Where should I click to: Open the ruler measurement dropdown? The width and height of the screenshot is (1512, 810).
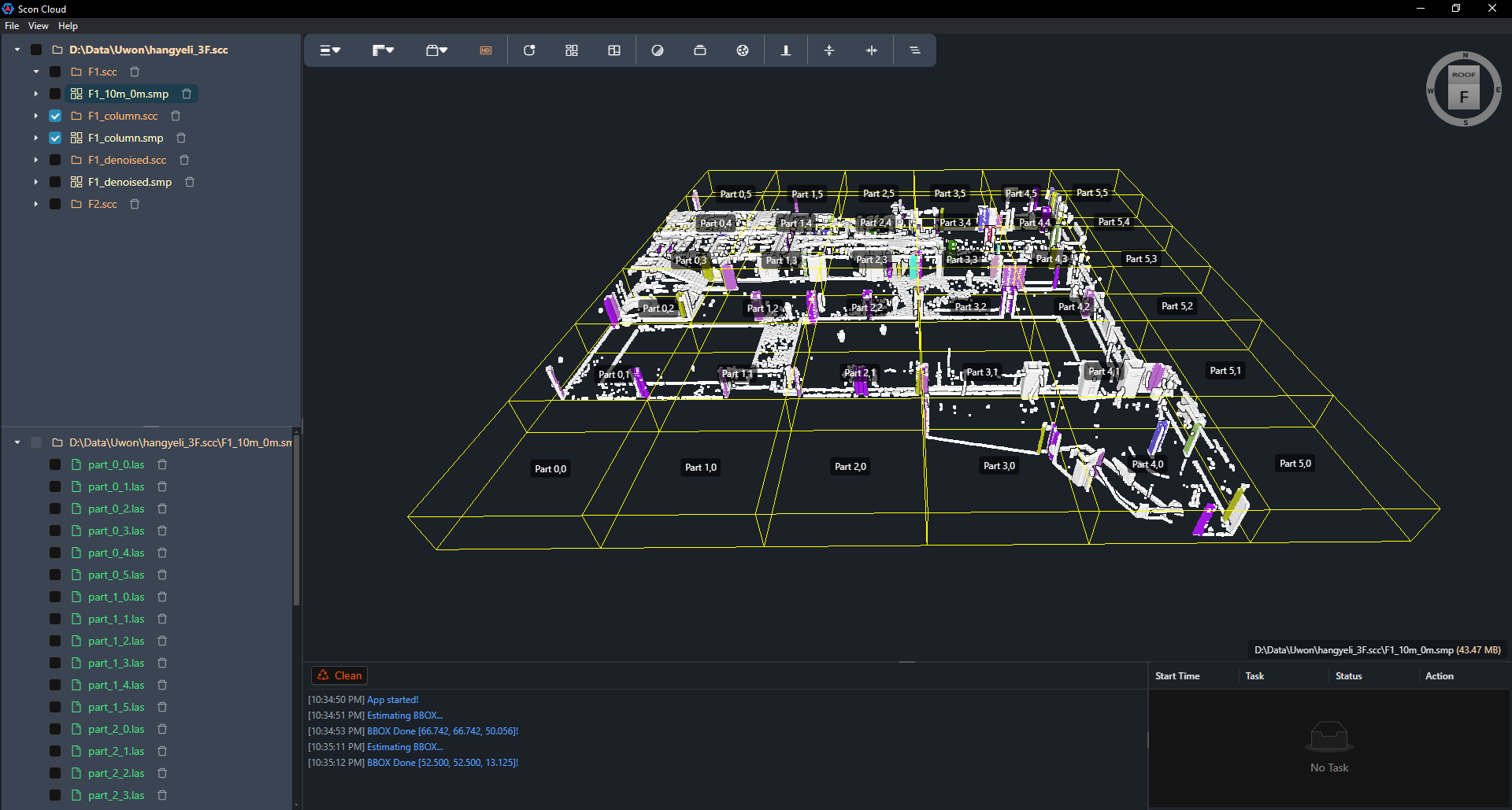tap(383, 50)
